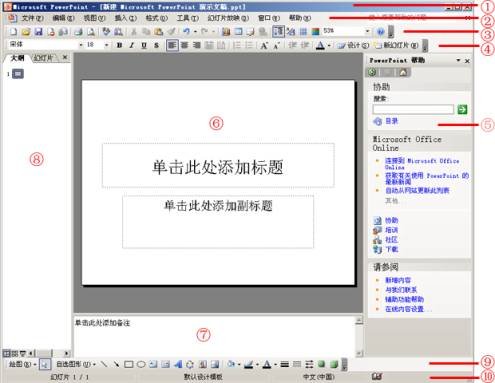Click the blue Help question mark icon
Viewport: 495px width, 383px height.
[380, 32]
